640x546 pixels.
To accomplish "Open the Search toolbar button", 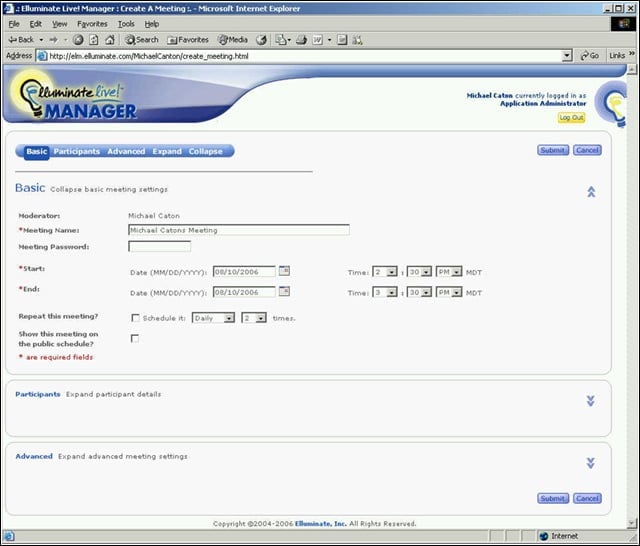I will click(x=142, y=40).
